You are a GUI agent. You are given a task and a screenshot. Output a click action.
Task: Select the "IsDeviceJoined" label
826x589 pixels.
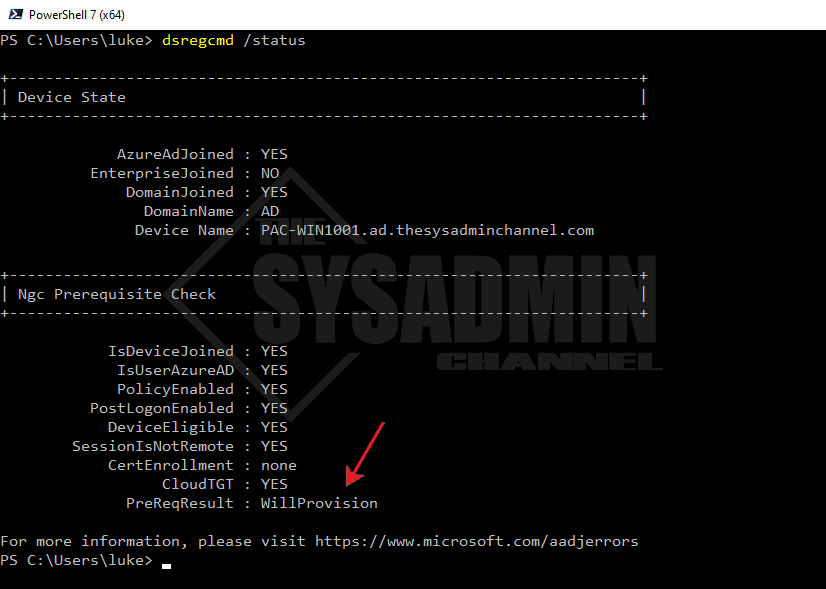[x=171, y=351]
